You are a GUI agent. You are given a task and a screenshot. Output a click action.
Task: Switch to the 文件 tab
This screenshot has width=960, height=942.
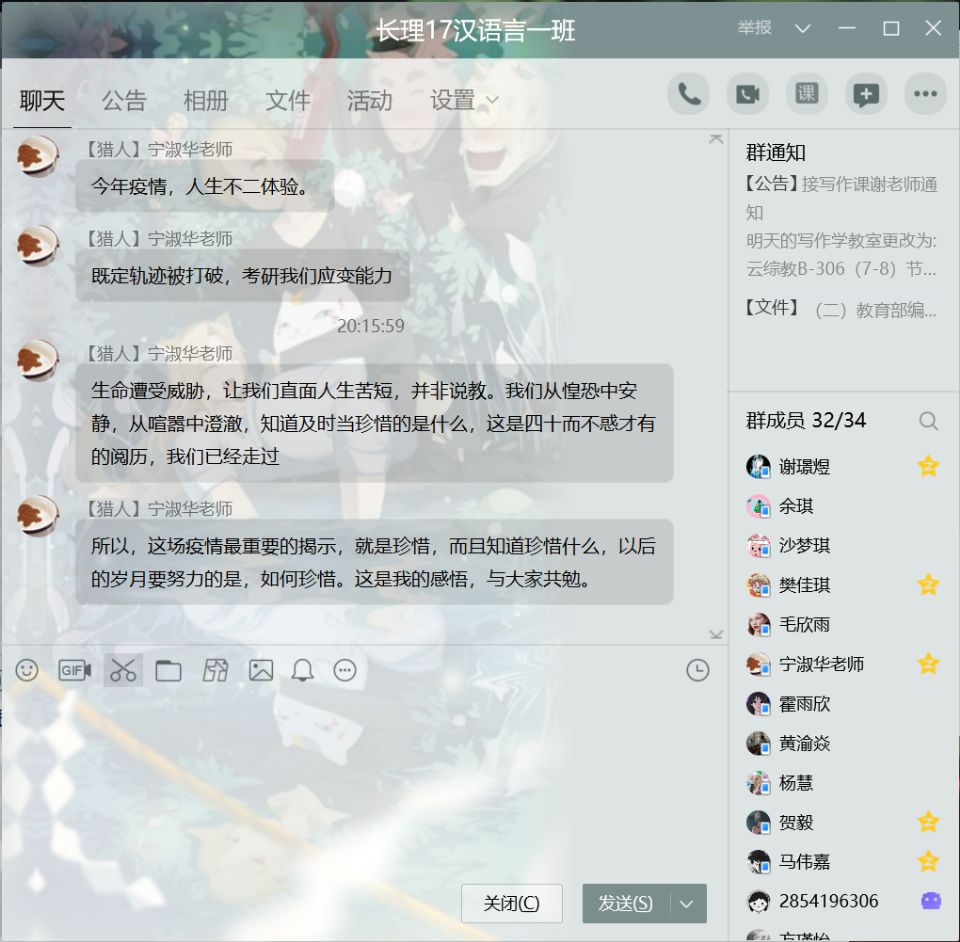pos(288,101)
